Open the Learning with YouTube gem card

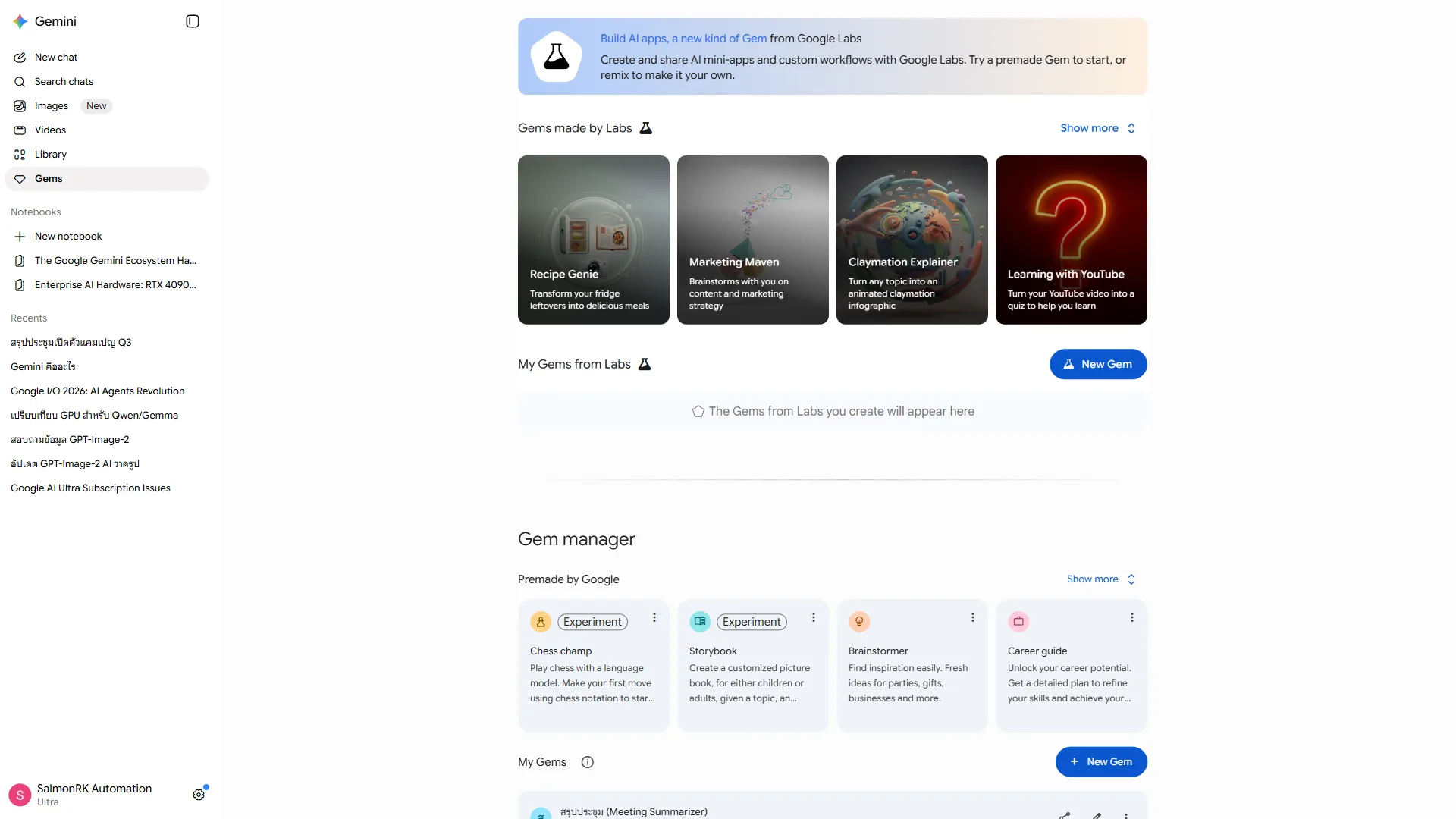tap(1072, 240)
